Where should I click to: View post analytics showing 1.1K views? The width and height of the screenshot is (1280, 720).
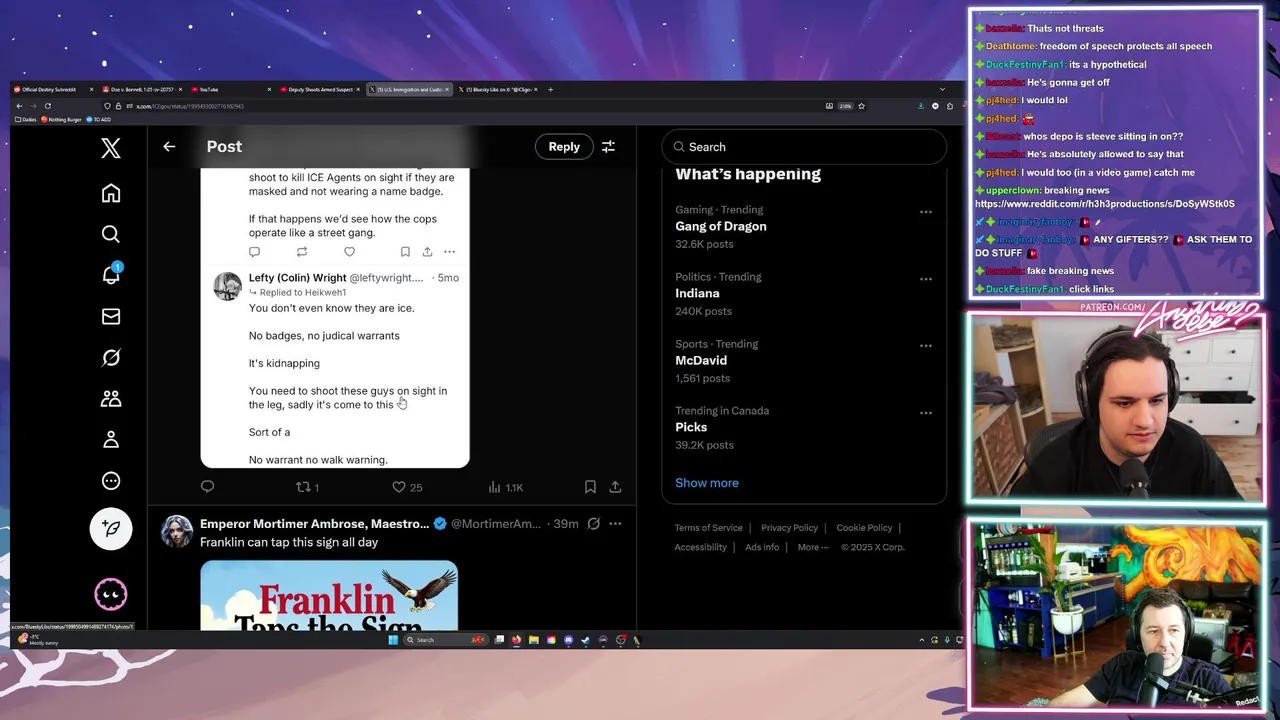506,487
